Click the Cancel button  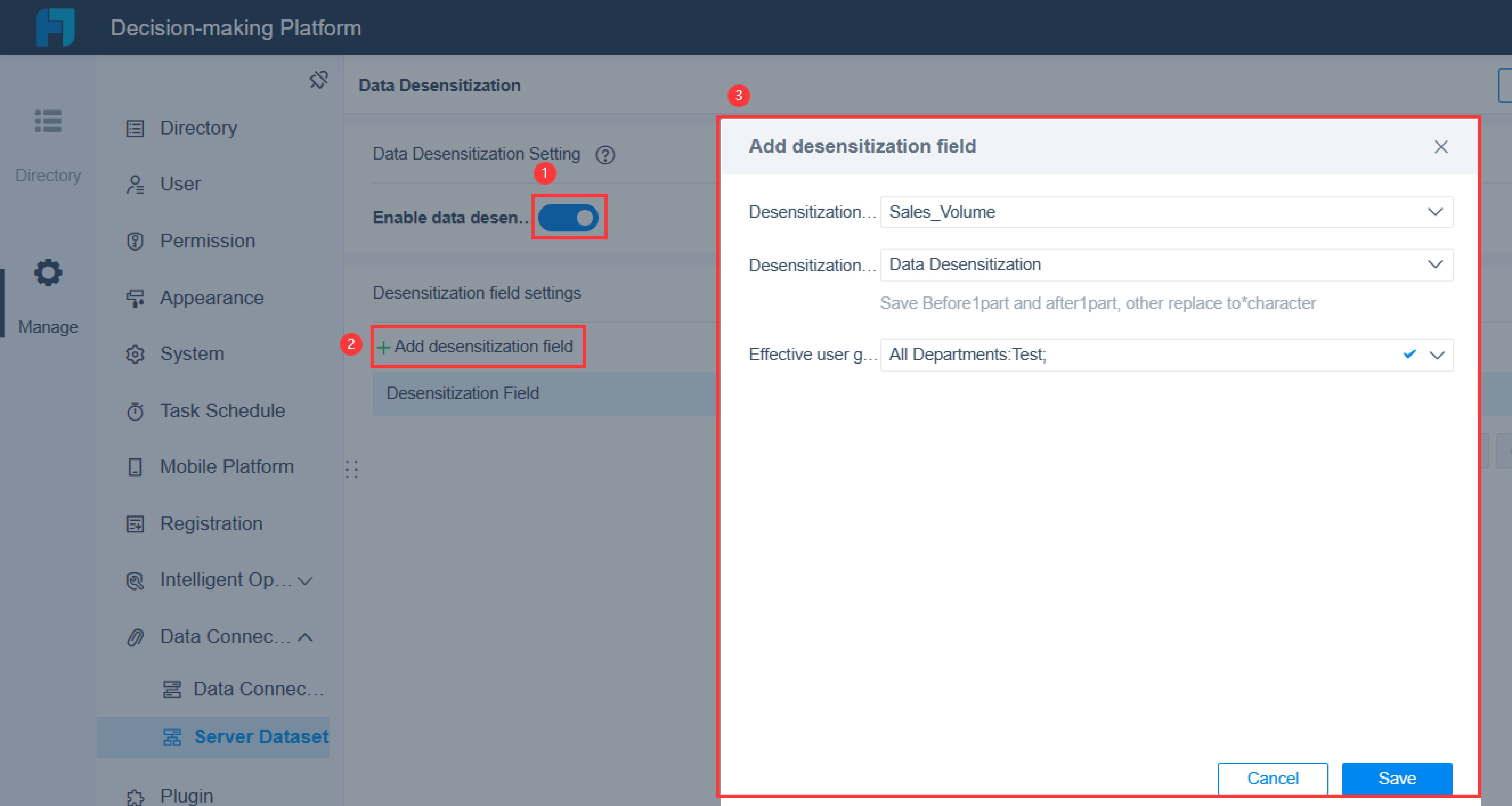coord(1273,778)
